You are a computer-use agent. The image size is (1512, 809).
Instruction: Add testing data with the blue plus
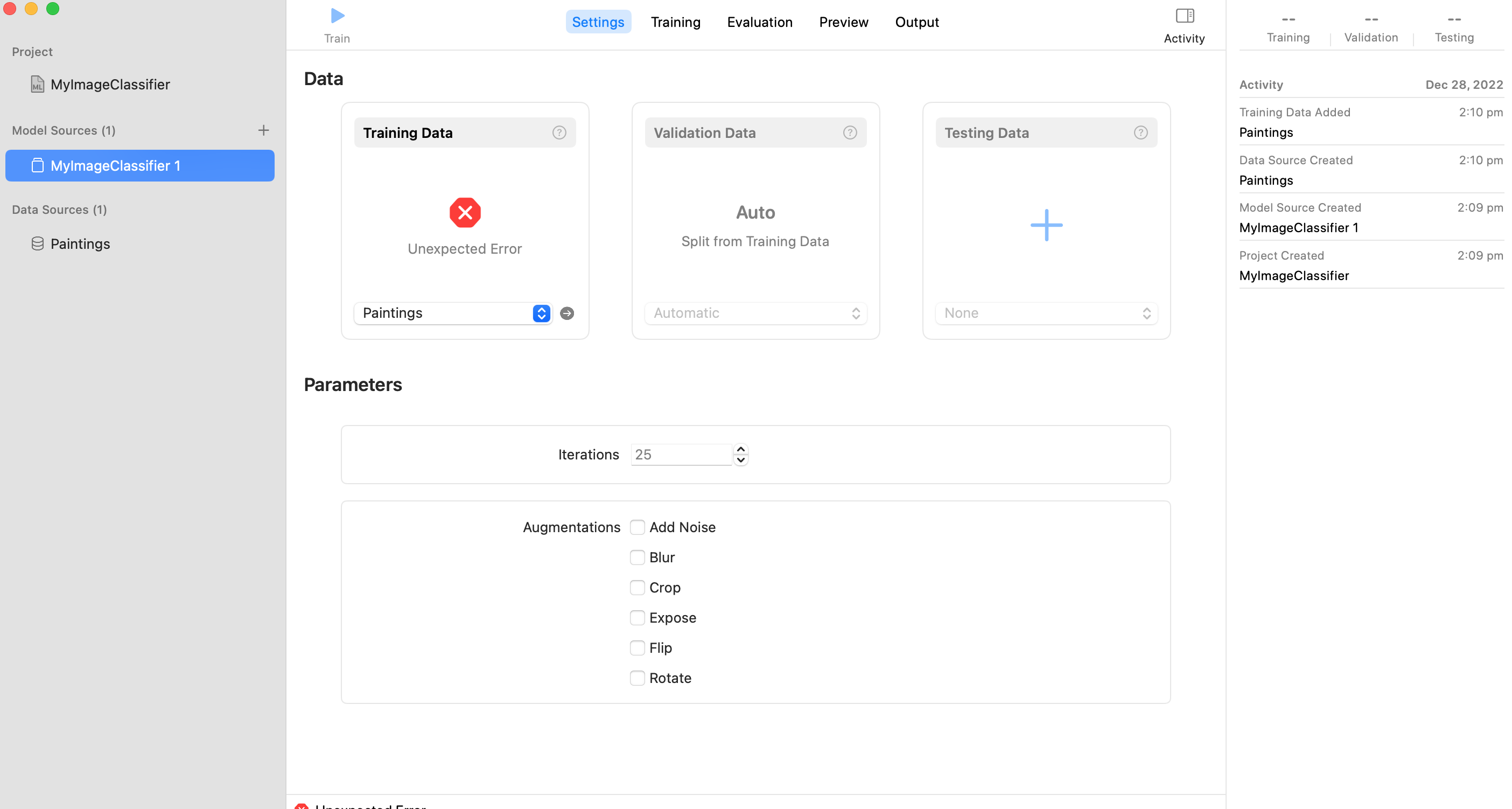point(1046,225)
